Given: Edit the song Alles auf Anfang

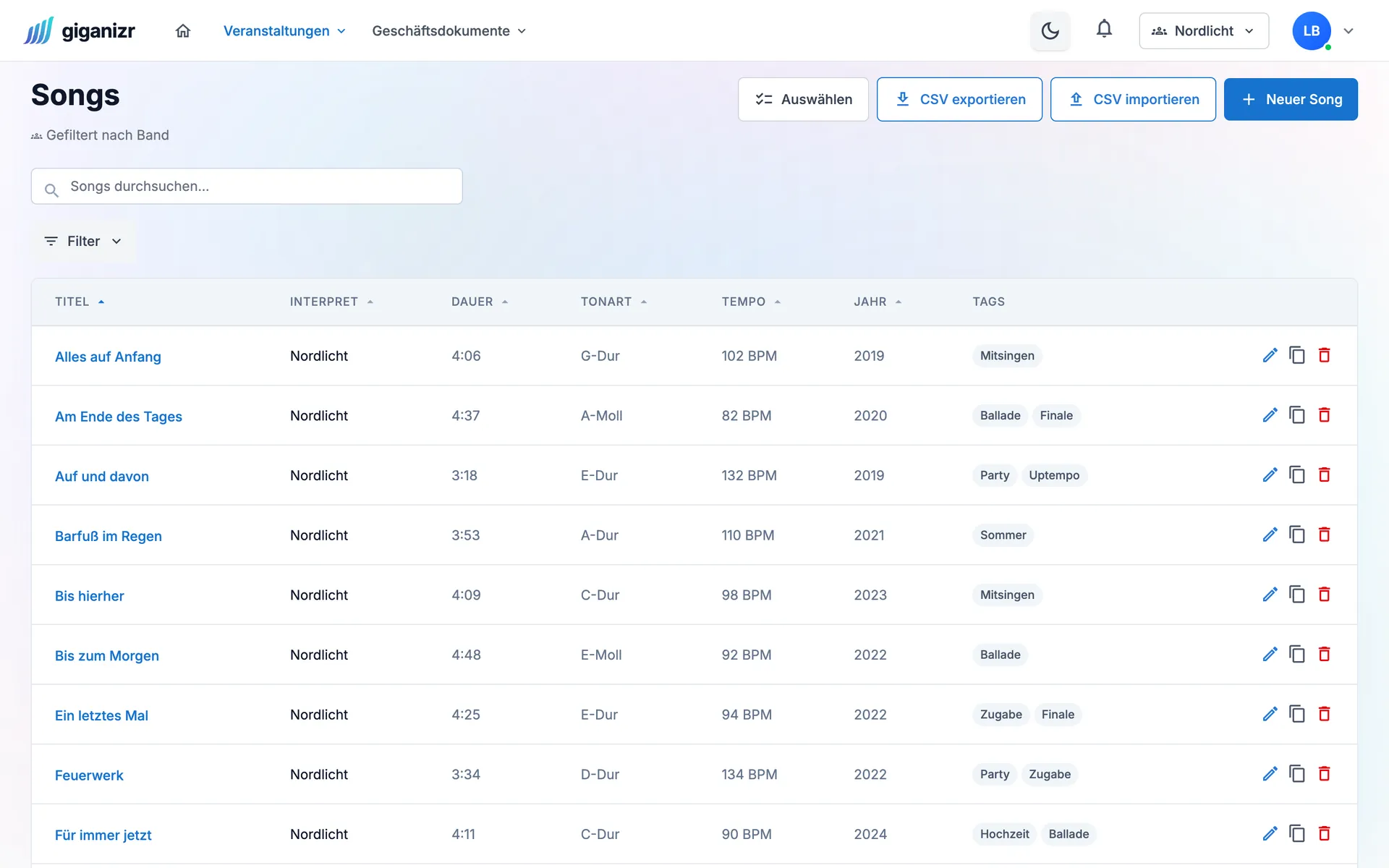Looking at the screenshot, I should tap(1270, 355).
